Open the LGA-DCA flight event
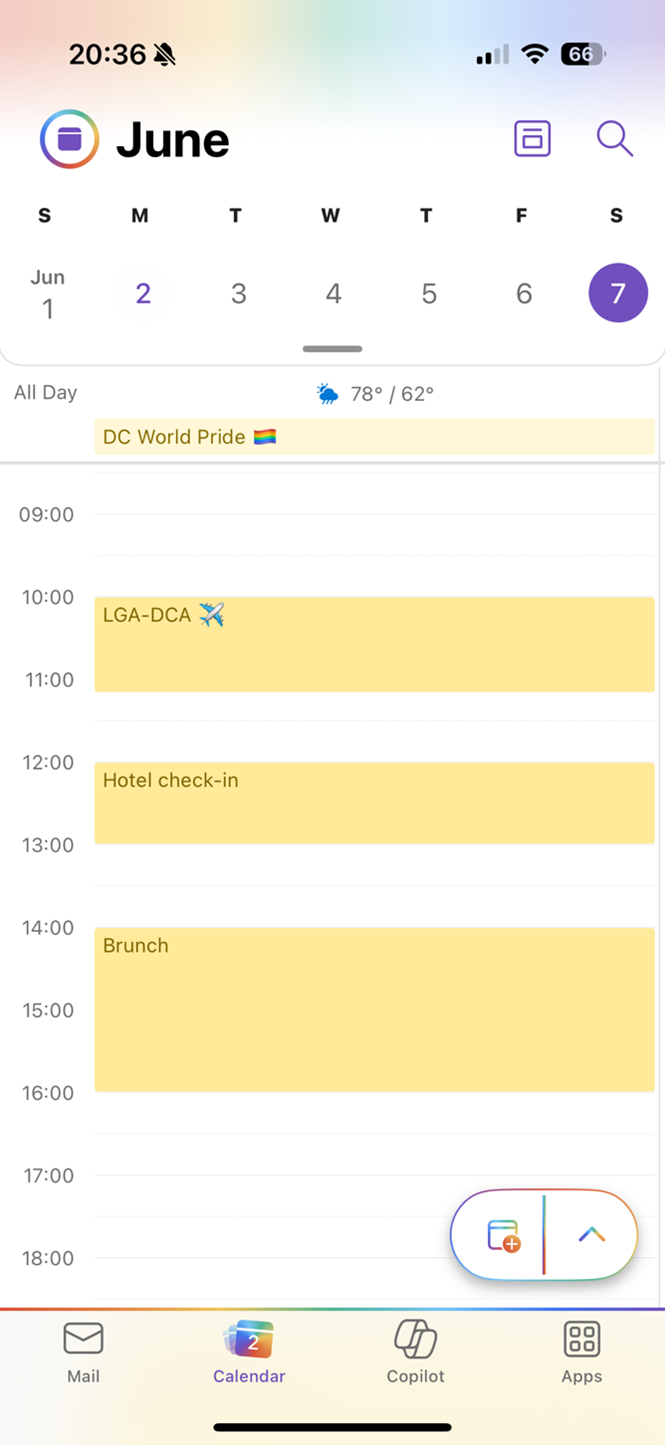 [375, 644]
